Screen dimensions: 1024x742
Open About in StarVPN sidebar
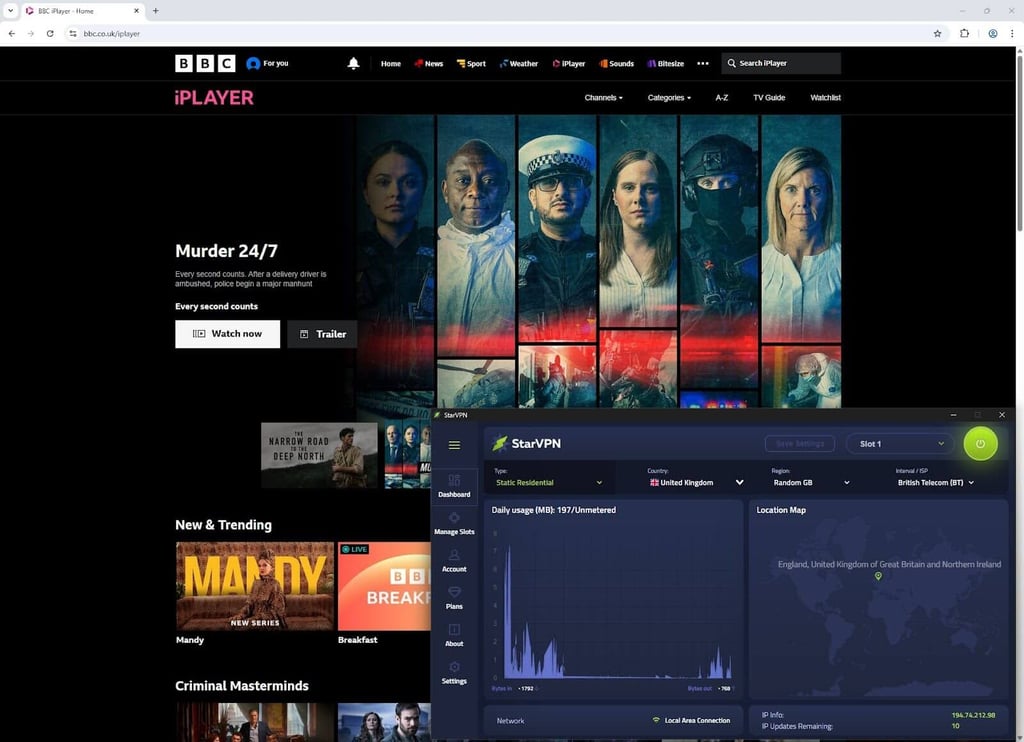coord(454,636)
